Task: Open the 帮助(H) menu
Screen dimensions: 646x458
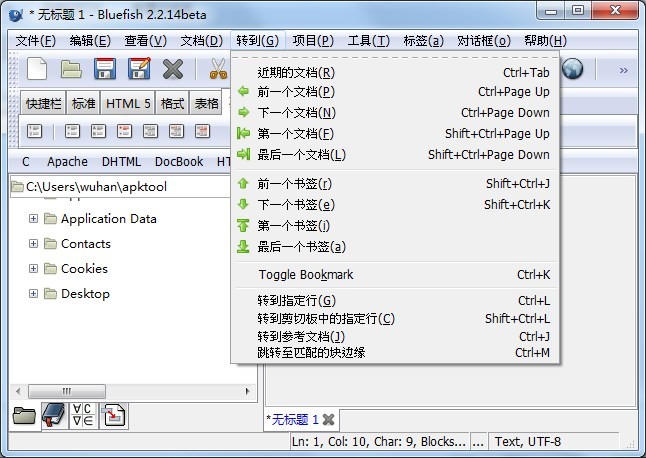Action: click(545, 41)
